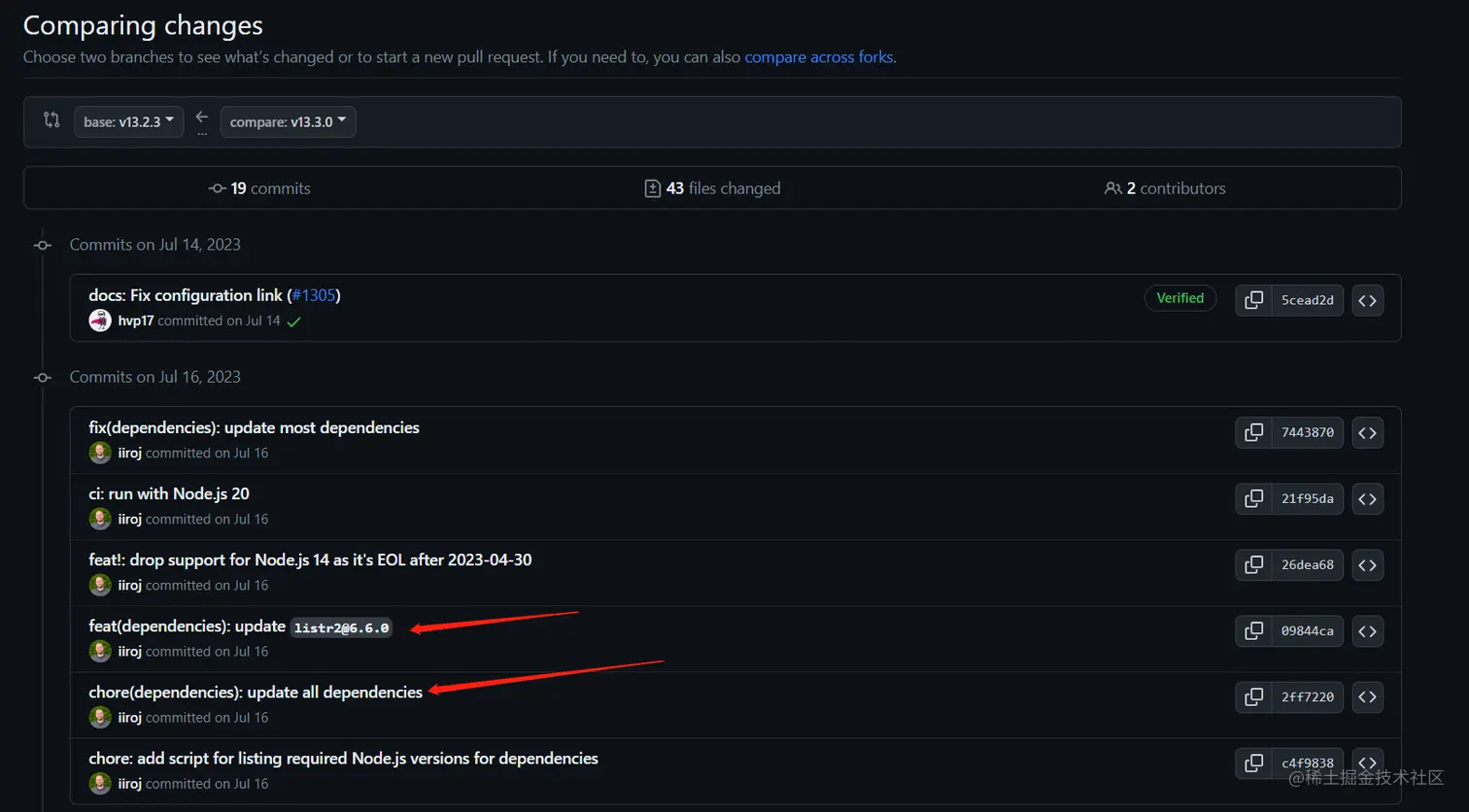Viewport: 1469px width, 812px height.
Task: Follow the compare across forks link
Action: pyautogui.click(x=818, y=57)
